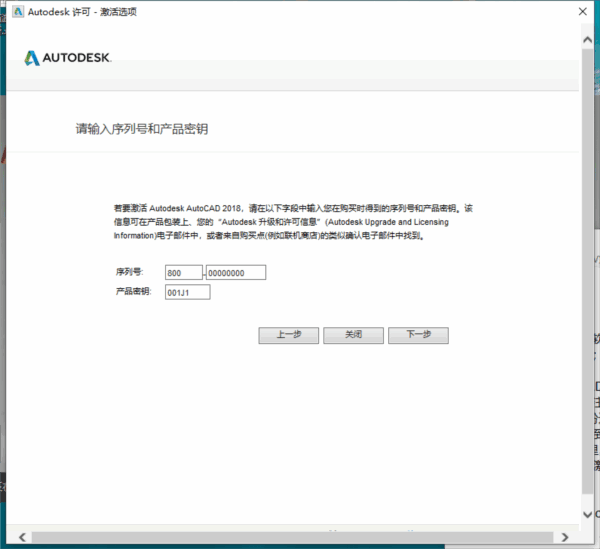Click the vertical scrollbar thumb
600x549 pixels.
[587, 271]
